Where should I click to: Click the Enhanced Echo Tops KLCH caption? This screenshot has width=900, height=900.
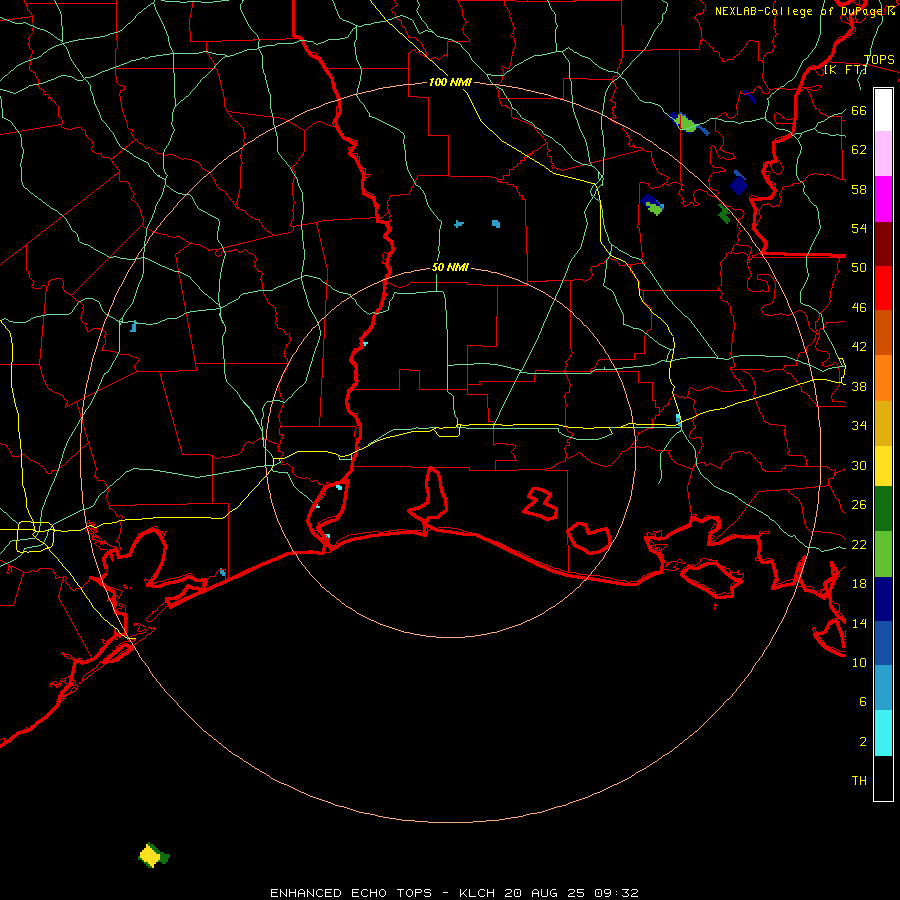click(x=454, y=893)
